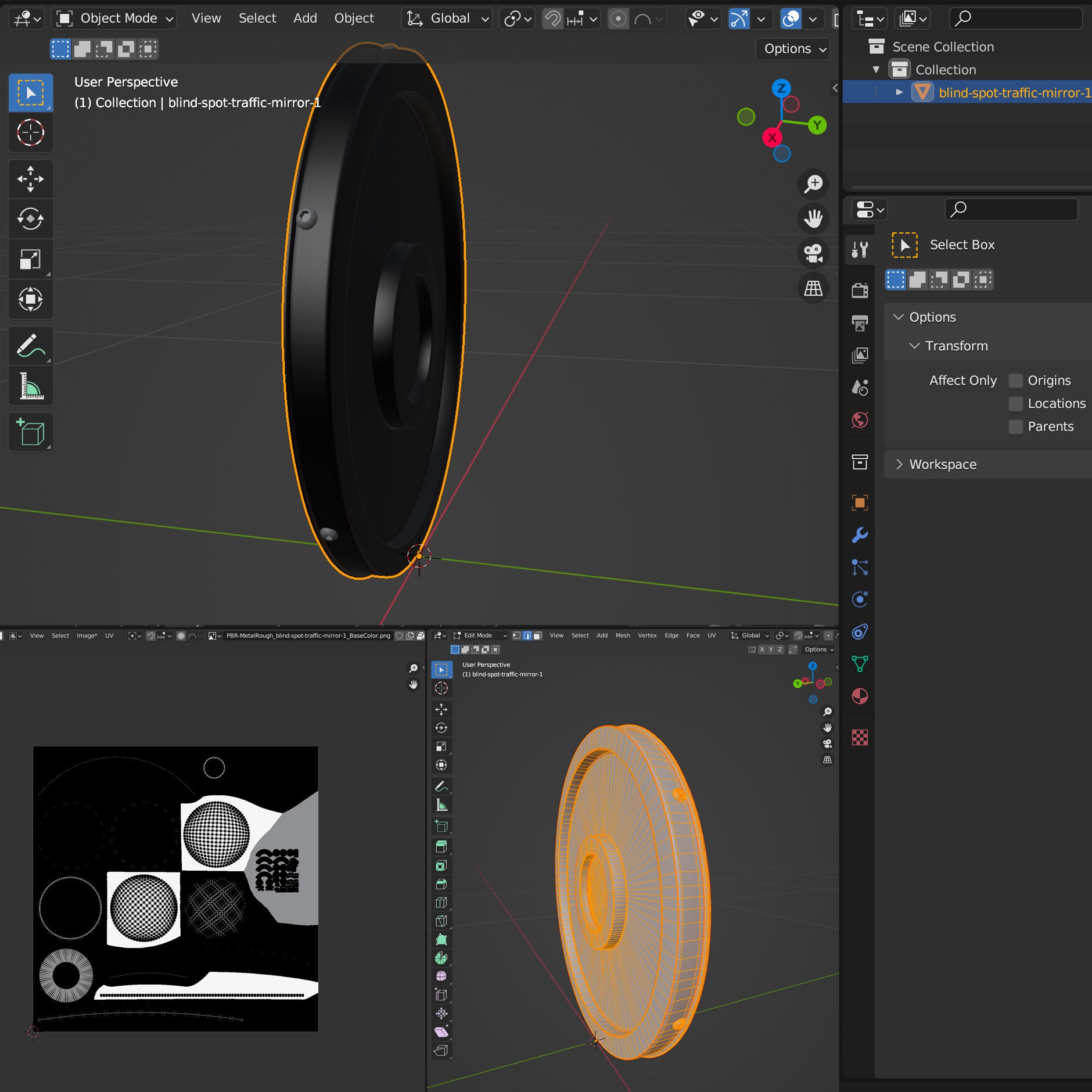Image resolution: width=1092 pixels, height=1092 pixels.
Task: Open the Physics properties tab
Action: coord(860,599)
